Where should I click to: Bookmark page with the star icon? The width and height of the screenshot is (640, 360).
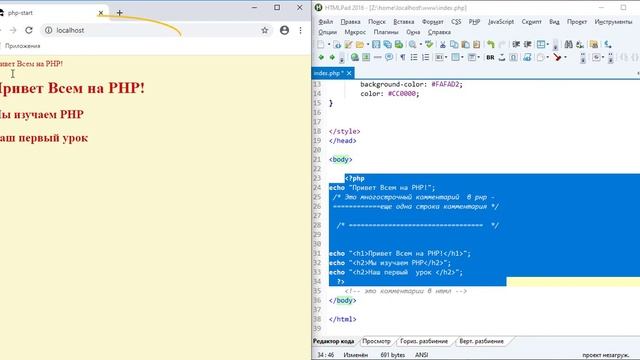click(x=265, y=30)
